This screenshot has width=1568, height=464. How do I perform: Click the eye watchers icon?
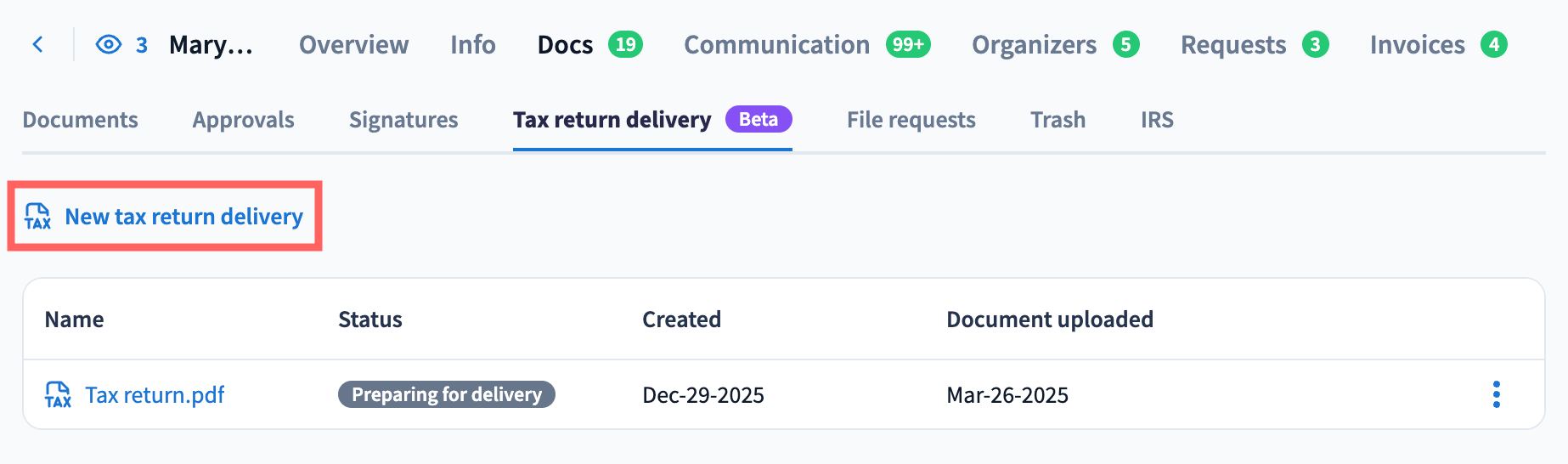(109, 44)
